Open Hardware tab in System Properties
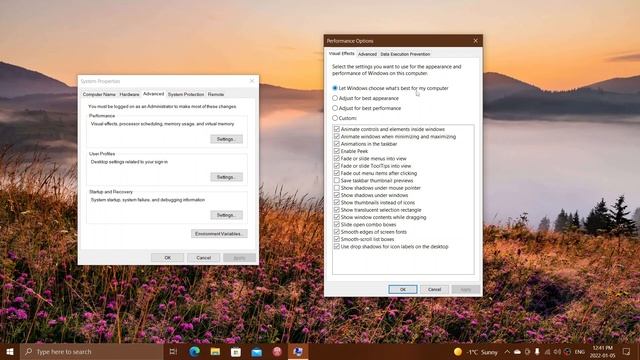Screen dimensions: 640x360 [129, 94]
